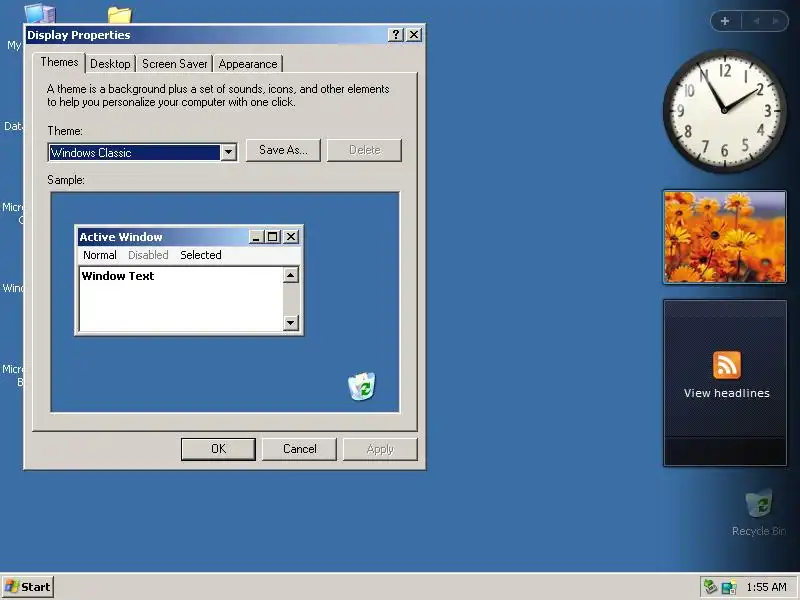This screenshot has height=600, width=800.
Task: Select the Appearance tab
Action: [x=248, y=64]
